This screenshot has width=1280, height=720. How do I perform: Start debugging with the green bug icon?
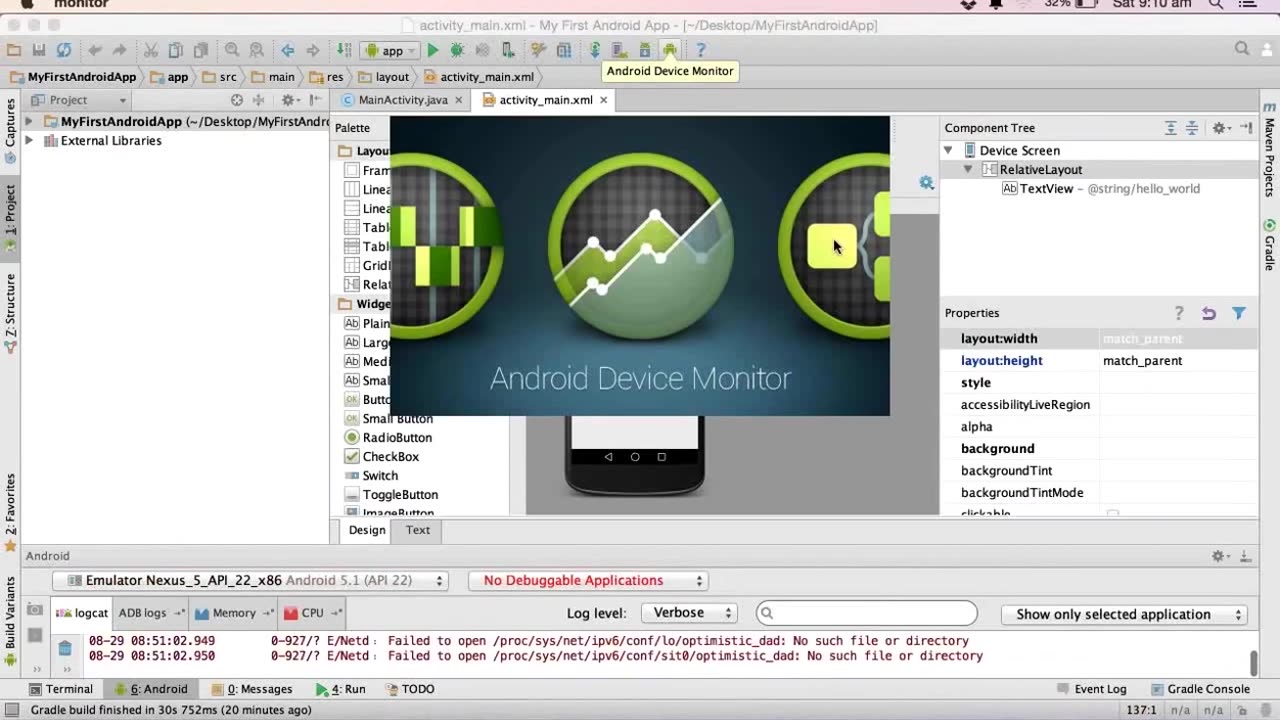pyautogui.click(x=457, y=50)
